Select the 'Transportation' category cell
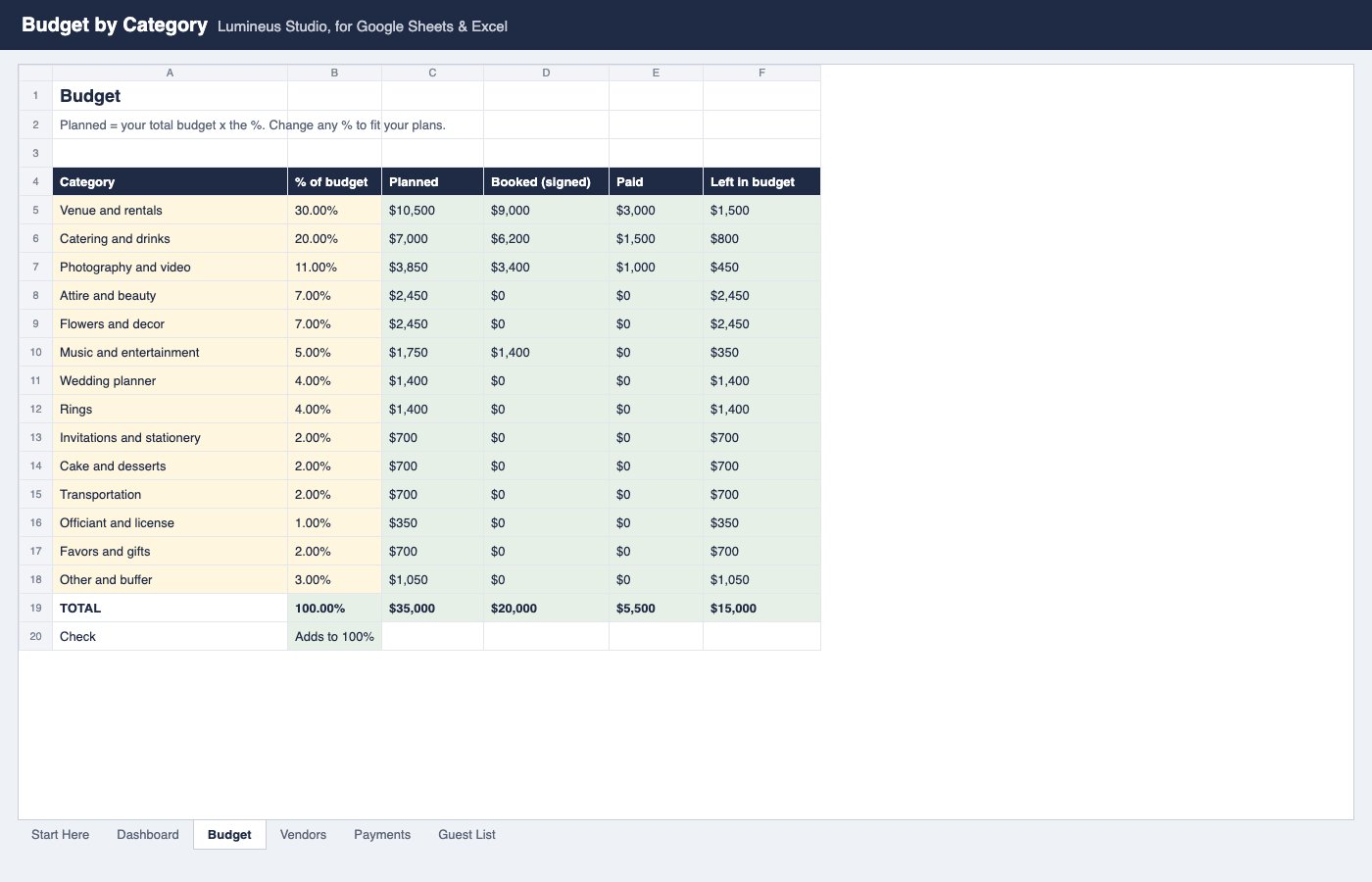Screen dimensions: 1372x882 click(x=170, y=495)
